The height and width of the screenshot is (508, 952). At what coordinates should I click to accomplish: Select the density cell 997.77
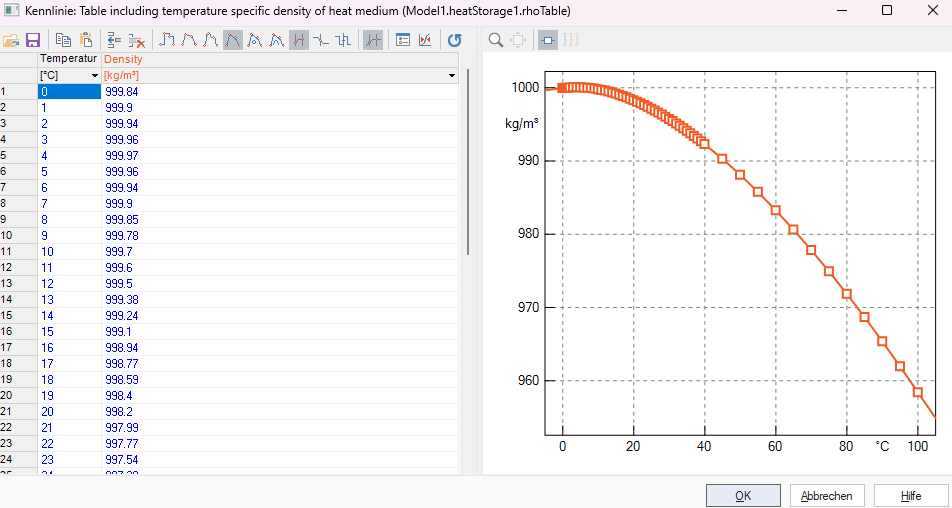[280, 443]
